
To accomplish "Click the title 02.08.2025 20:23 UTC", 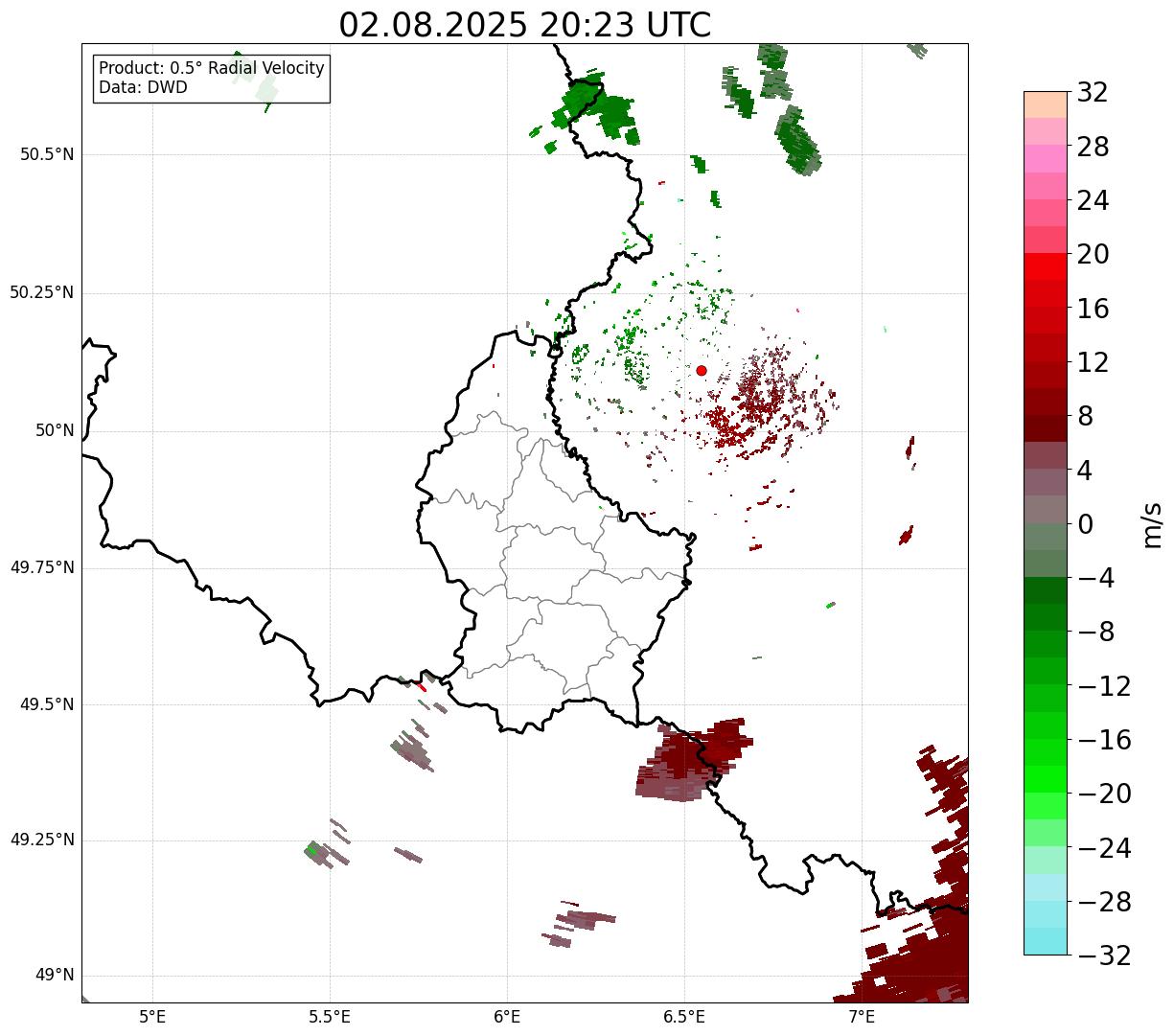I will (525, 25).
